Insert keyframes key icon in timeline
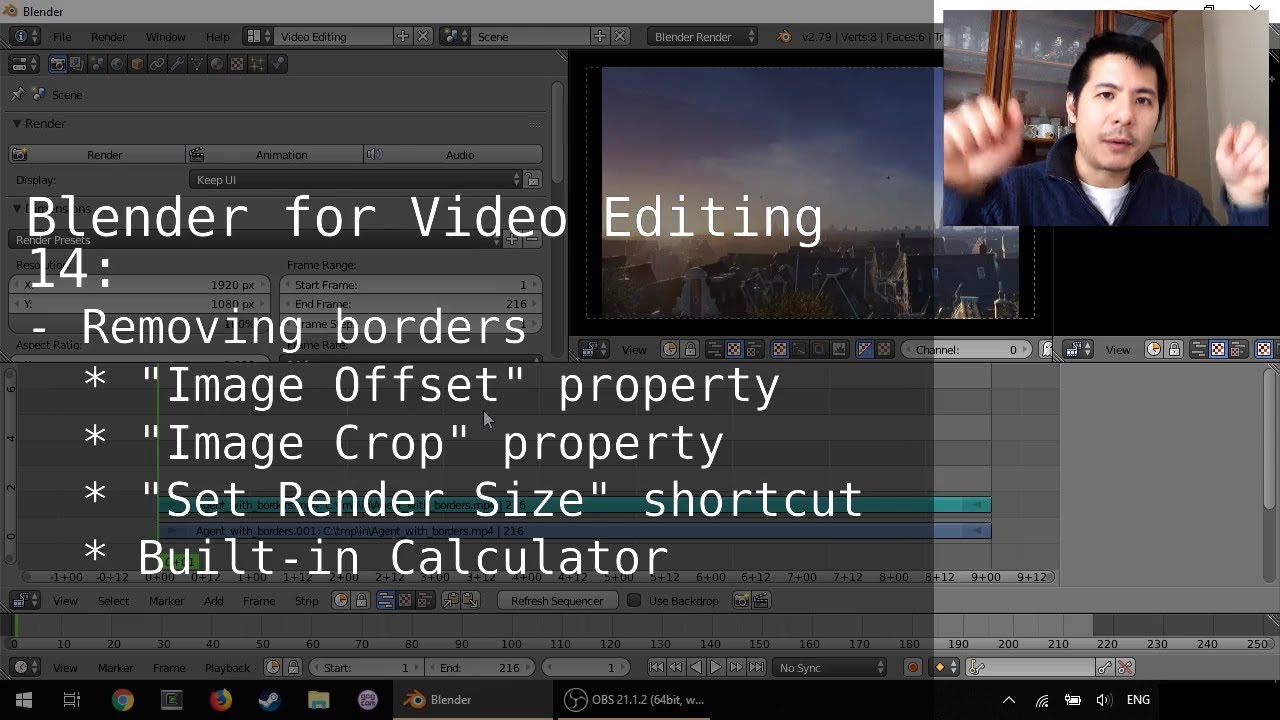The image size is (1280, 720). click(1105, 667)
